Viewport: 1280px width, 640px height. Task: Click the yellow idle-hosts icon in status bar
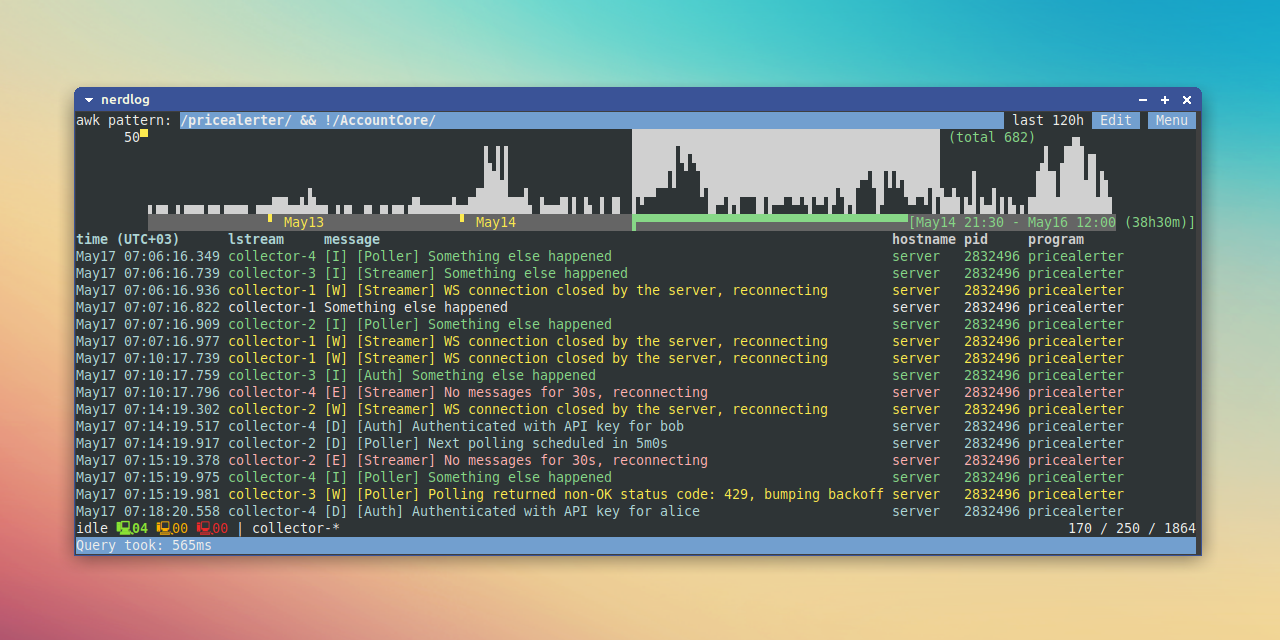[165, 528]
